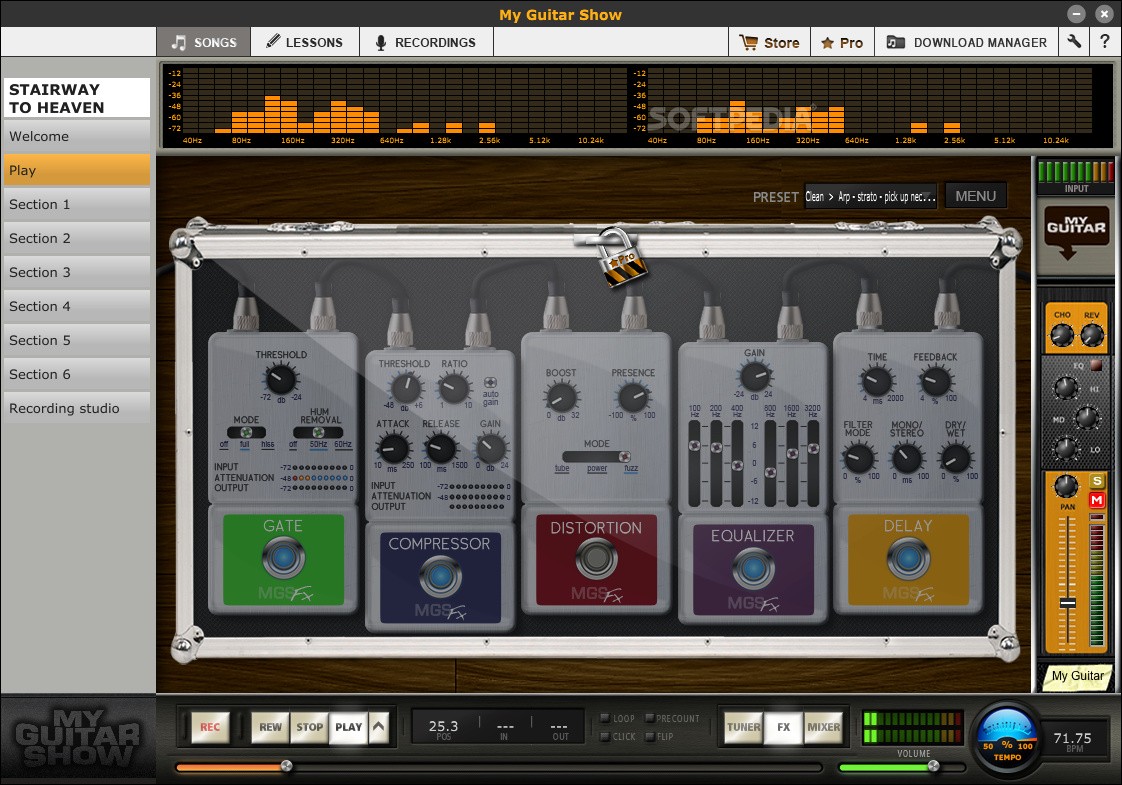The image size is (1122, 785).
Task: Open the Pro tab
Action: click(x=842, y=42)
